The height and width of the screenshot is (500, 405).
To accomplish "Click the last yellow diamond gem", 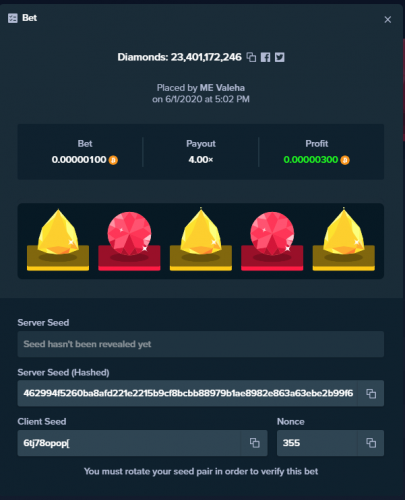I will coord(344,232).
